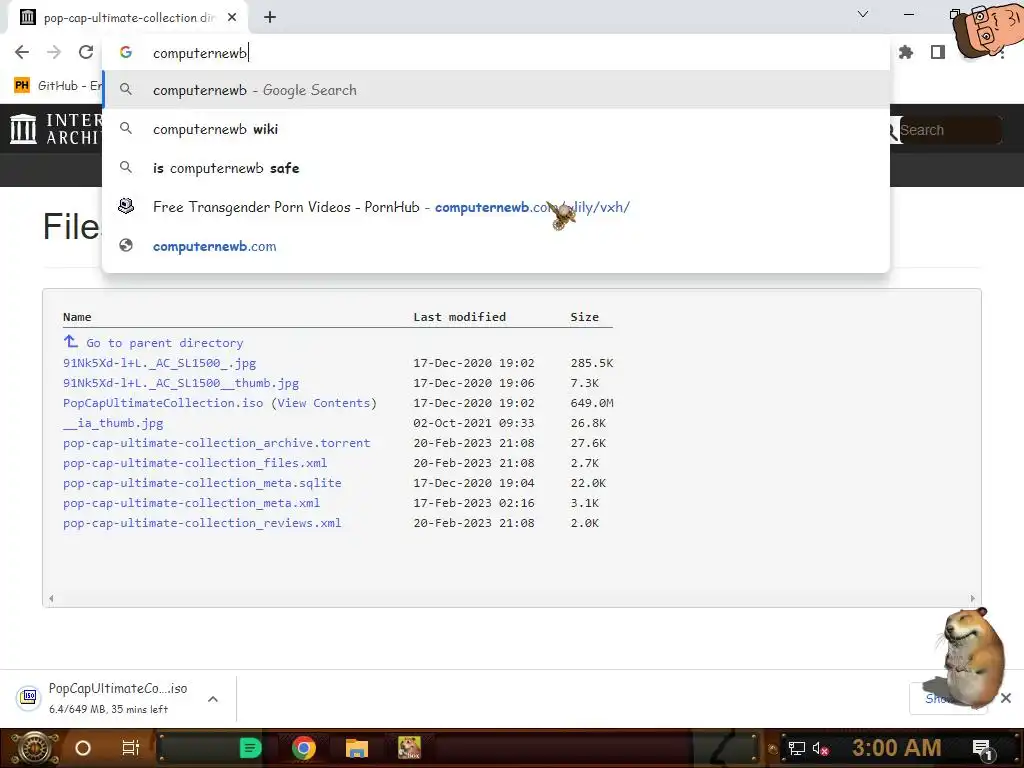Click the 3:00 AM clock

[x=897, y=748]
